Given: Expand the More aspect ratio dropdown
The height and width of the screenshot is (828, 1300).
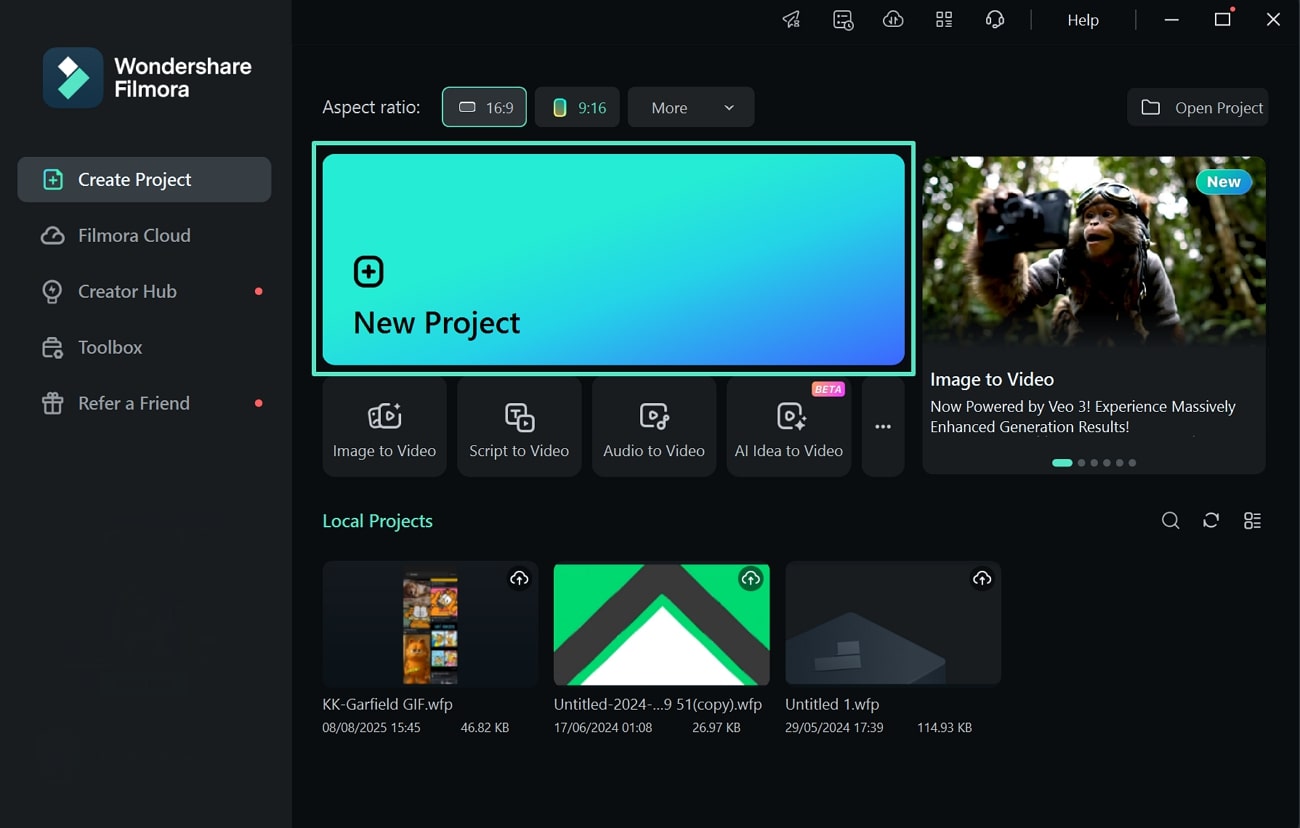Looking at the screenshot, I should 691,107.
